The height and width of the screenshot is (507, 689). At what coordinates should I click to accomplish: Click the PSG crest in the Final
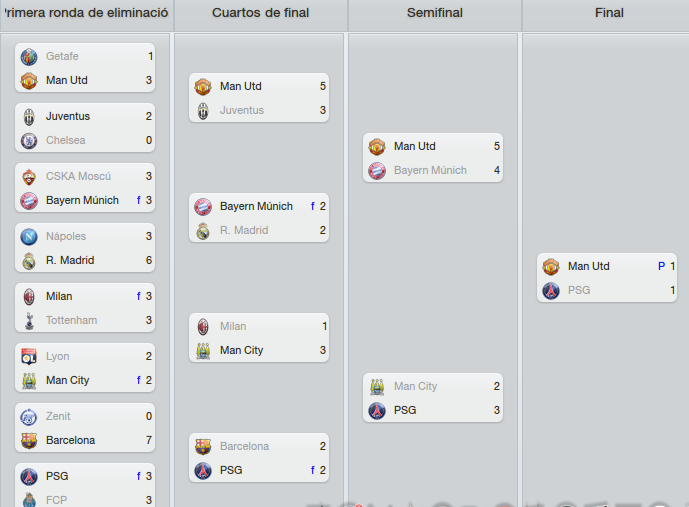click(551, 290)
